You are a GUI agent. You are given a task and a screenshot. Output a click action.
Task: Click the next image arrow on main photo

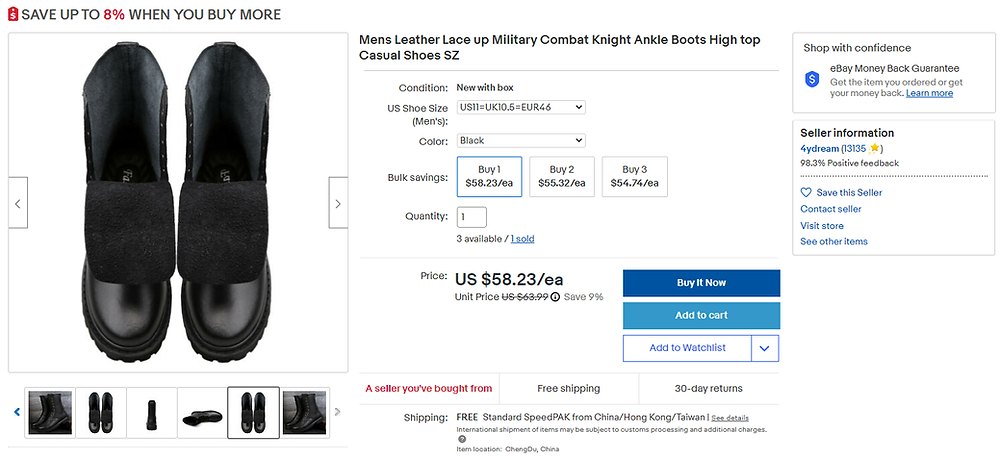click(x=338, y=204)
